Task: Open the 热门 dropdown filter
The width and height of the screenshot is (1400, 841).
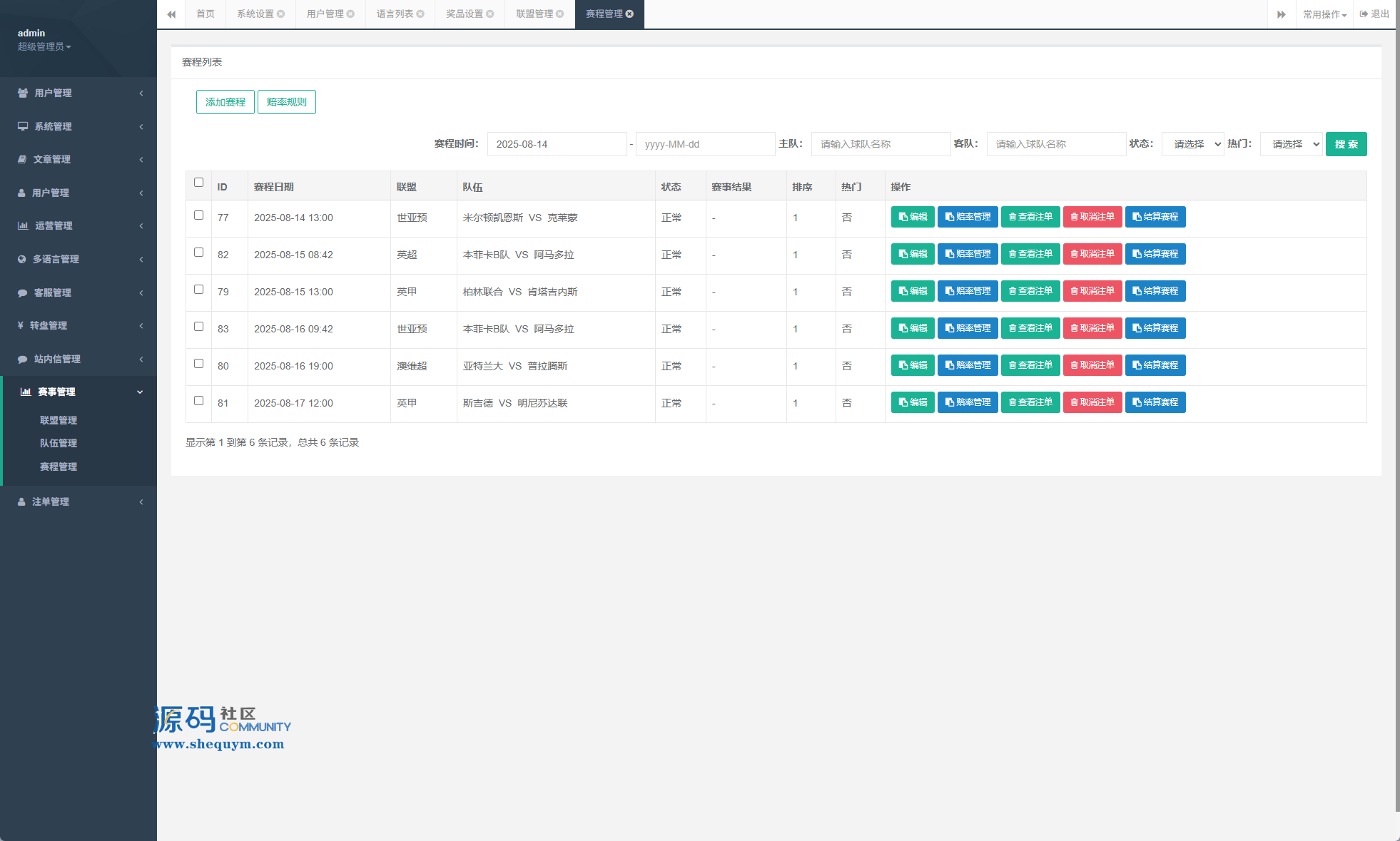Action: coord(1292,144)
